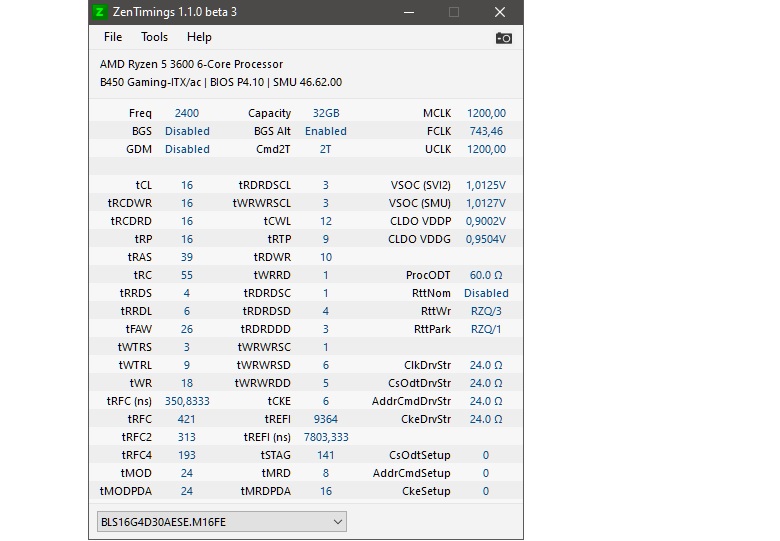Click the tMRDPDA value 16
The image size is (780, 541).
pyautogui.click(x=326, y=491)
